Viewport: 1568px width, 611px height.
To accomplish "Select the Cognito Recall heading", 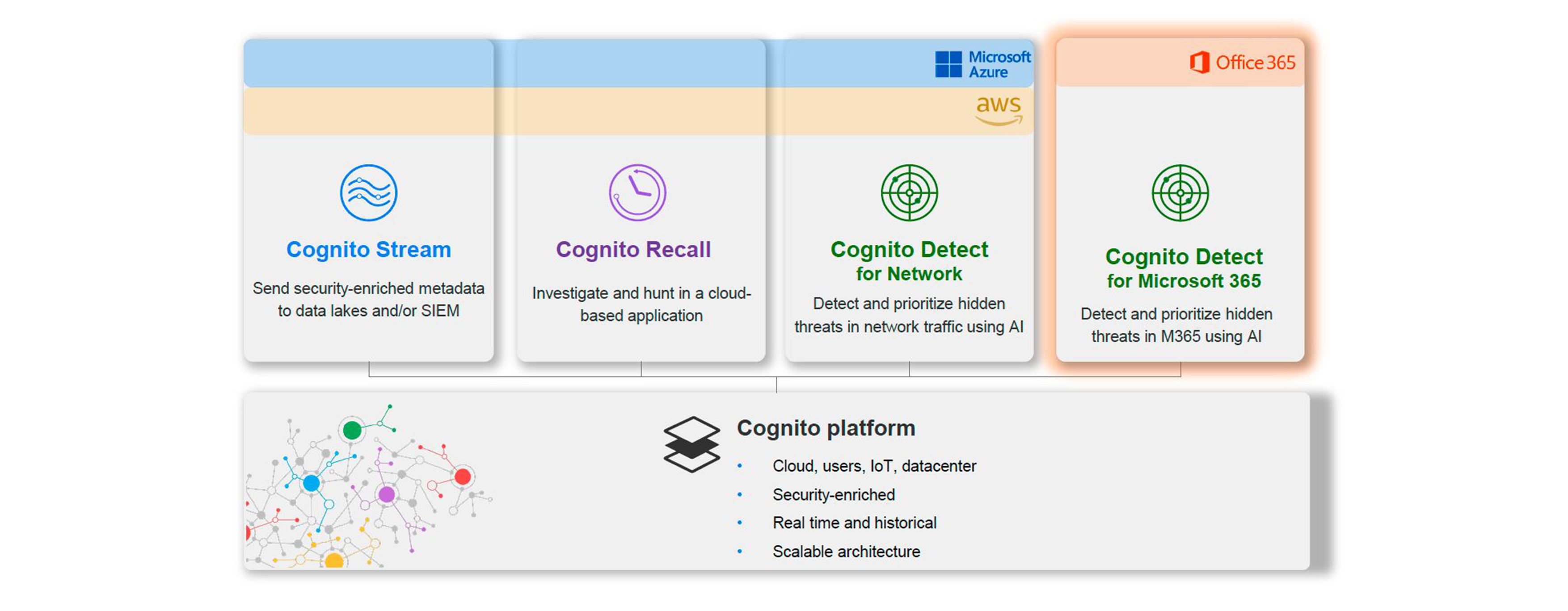I will (x=633, y=249).
